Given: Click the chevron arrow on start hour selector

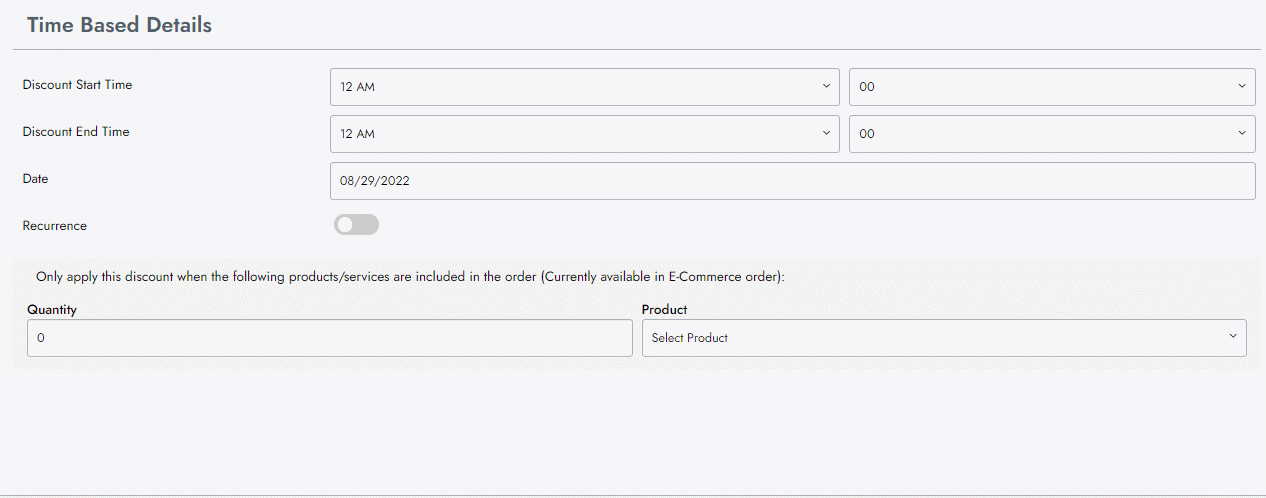Looking at the screenshot, I should click(x=826, y=86).
